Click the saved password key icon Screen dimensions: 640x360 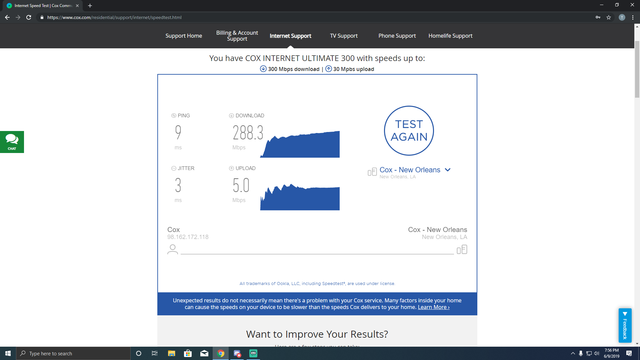[598, 18]
